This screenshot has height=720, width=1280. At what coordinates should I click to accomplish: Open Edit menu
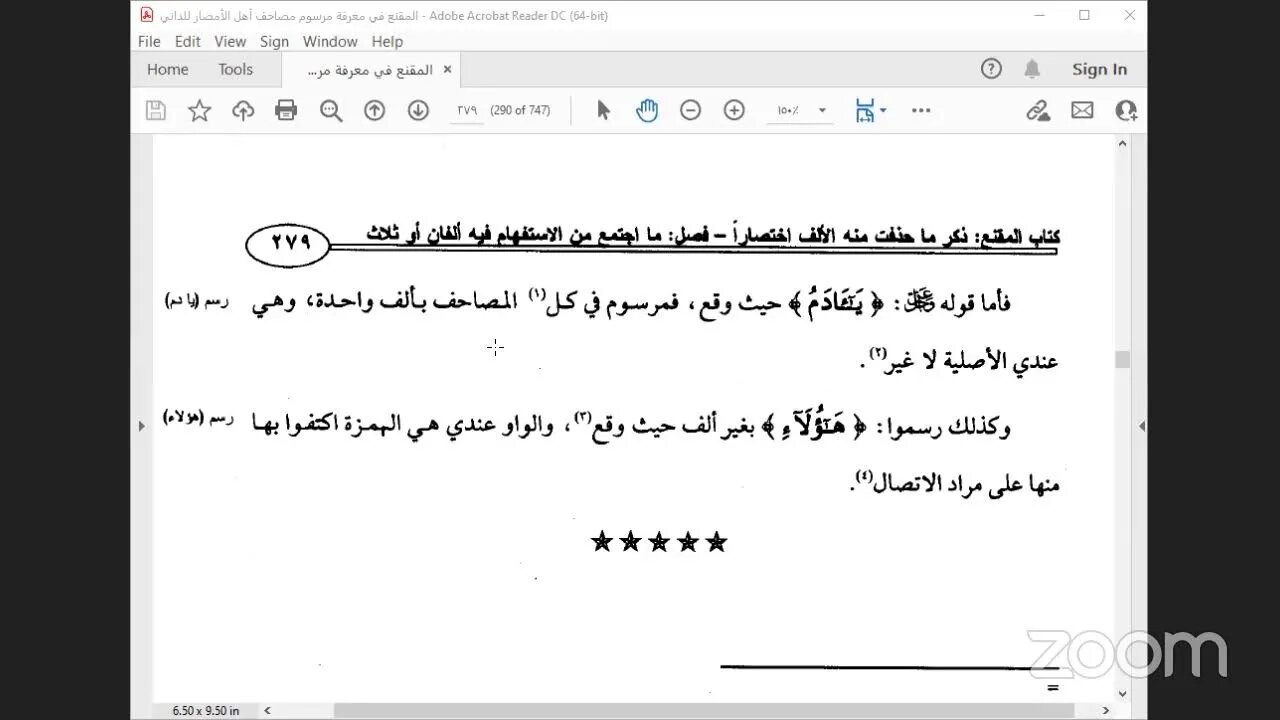(x=187, y=41)
